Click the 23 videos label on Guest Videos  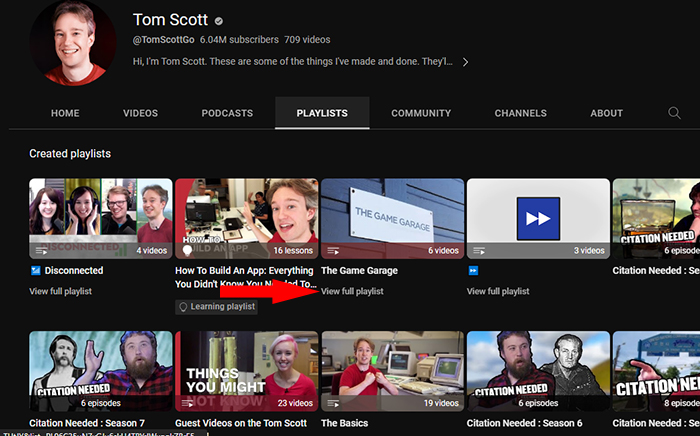click(295, 403)
